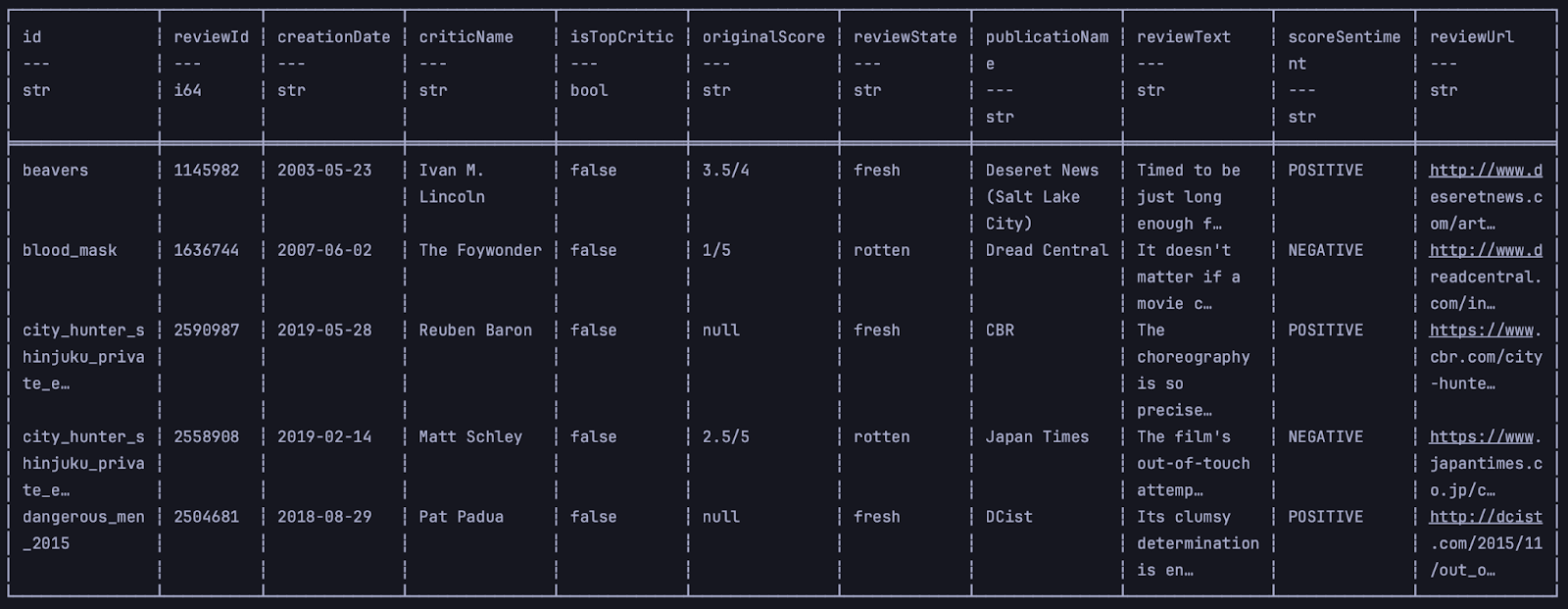Select the isTopCritic column header
Image resolution: width=1568 pixels, height=609 pixels.
coord(621,37)
